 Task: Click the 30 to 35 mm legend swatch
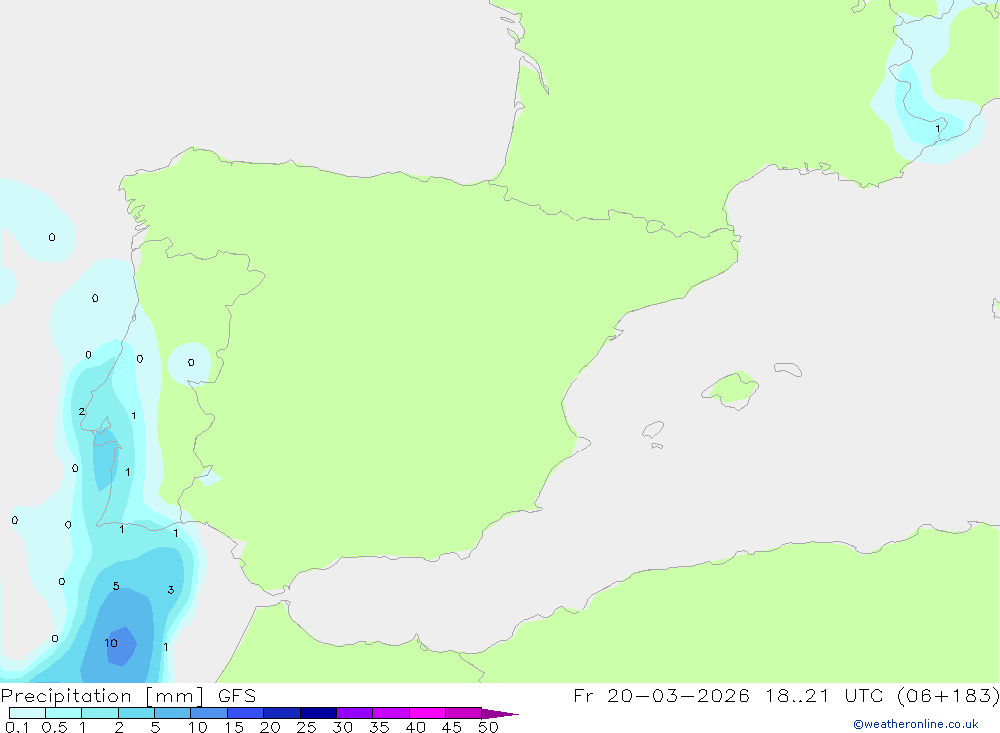[x=354, y=713]
